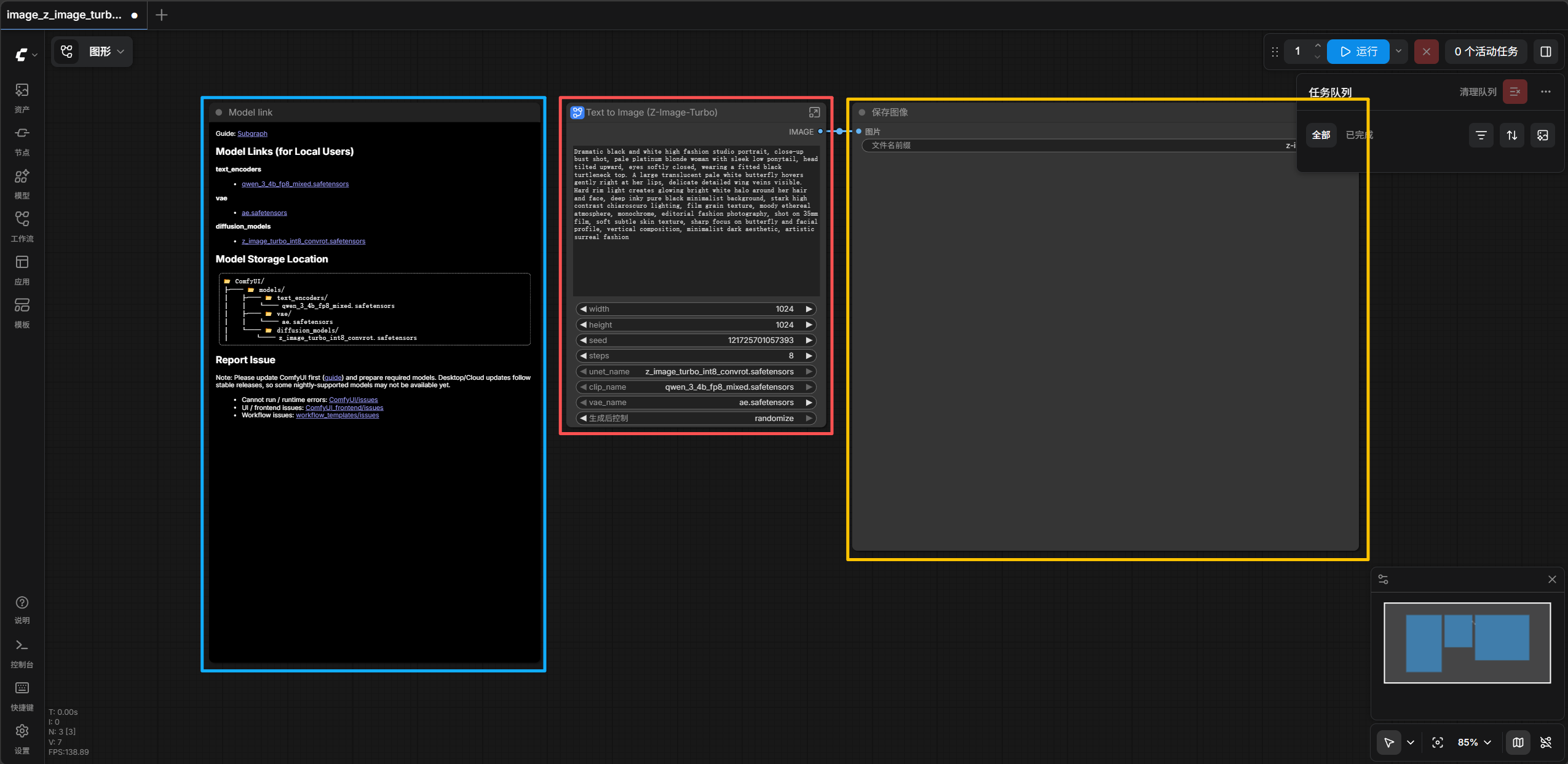Clear the queue with the red 清理队列 icon
The height and width of the screenshot is (764, 1568).
1515,92
